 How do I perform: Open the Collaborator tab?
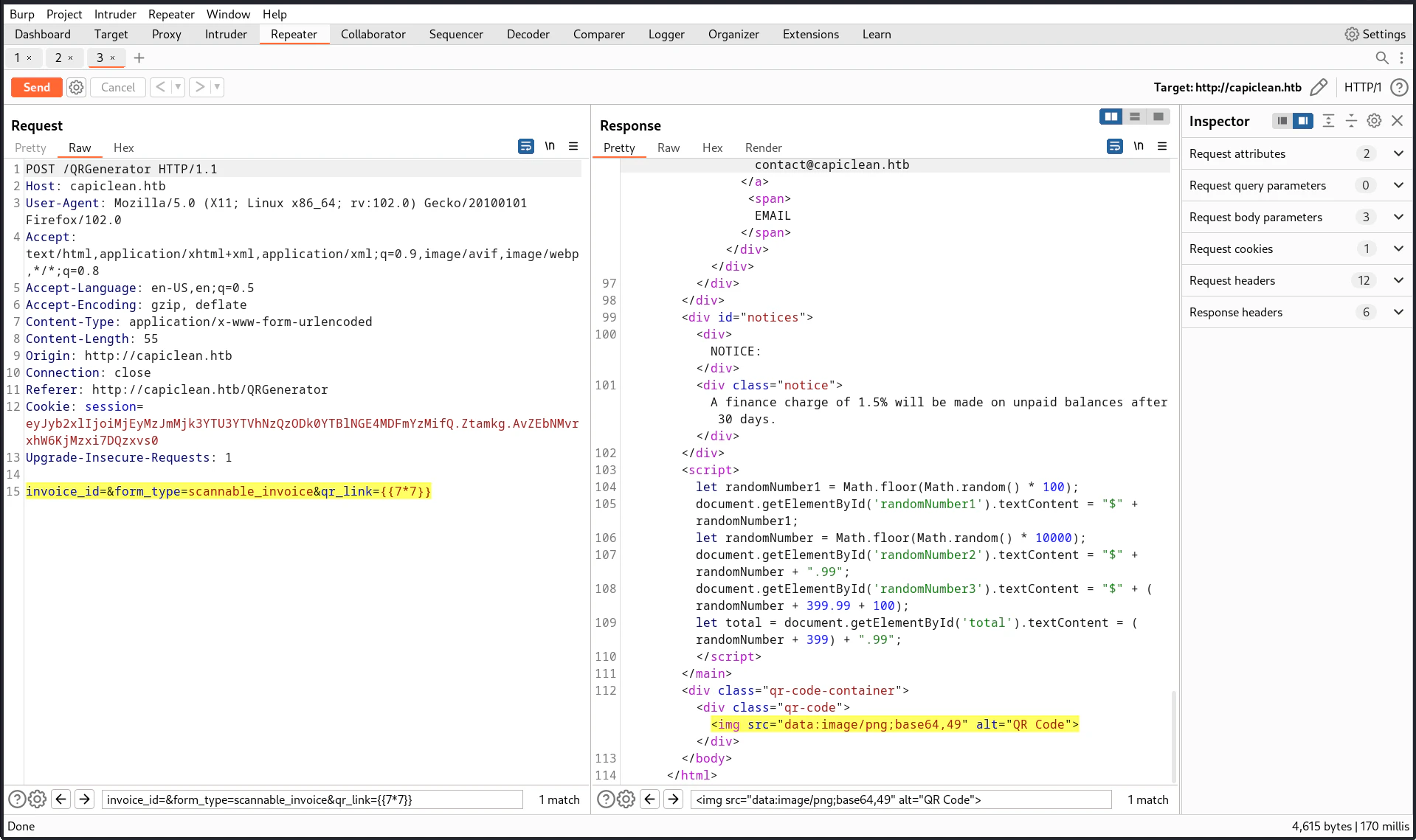[x=373, y=34]
